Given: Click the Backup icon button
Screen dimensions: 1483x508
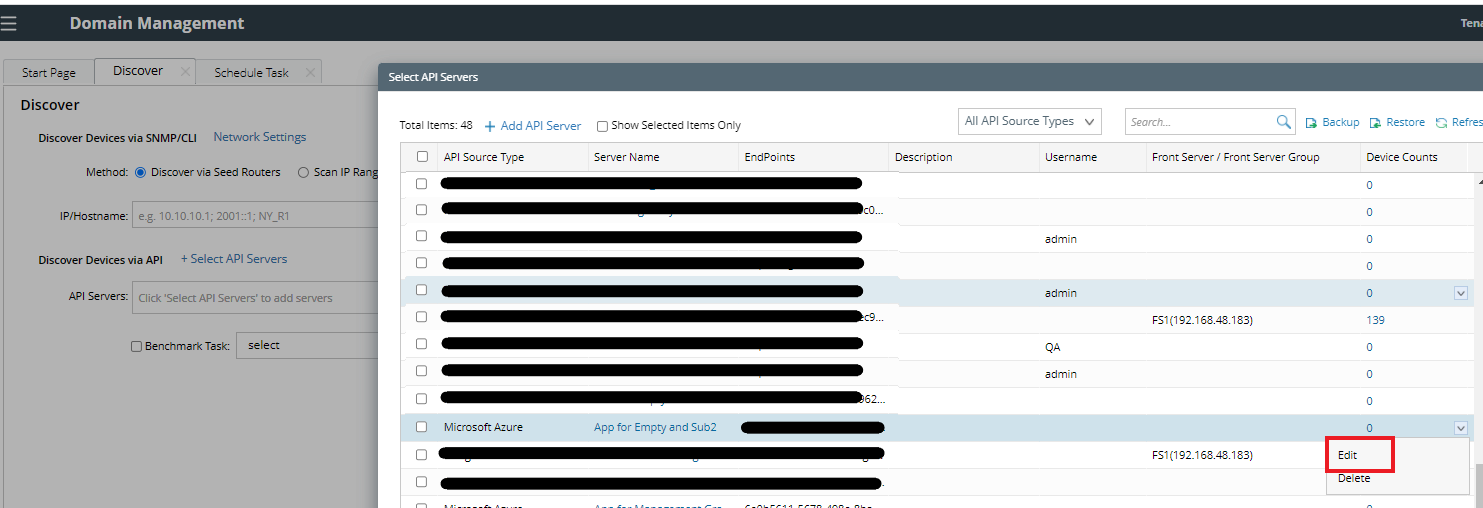Looking at the screenshot, I should click(x=1333, y=122).
